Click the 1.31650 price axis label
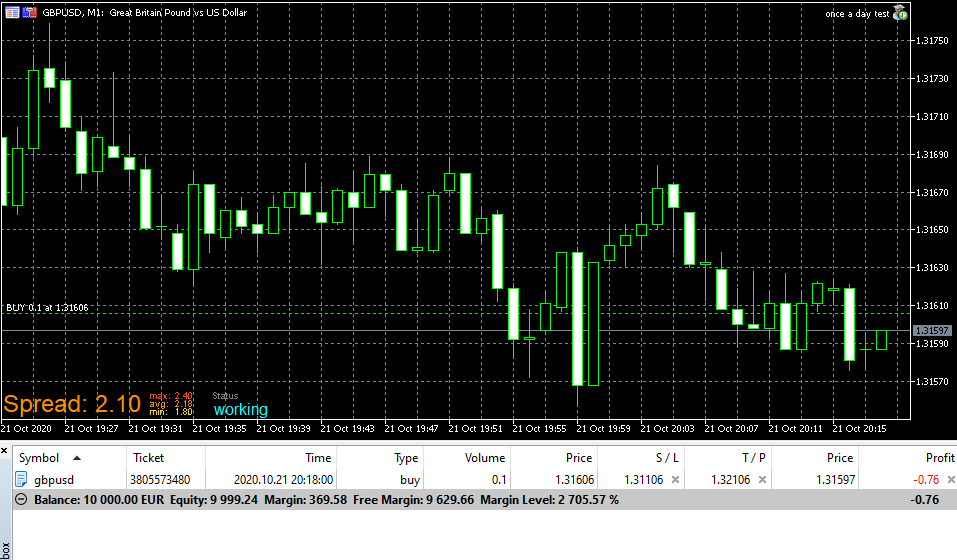 932,229
